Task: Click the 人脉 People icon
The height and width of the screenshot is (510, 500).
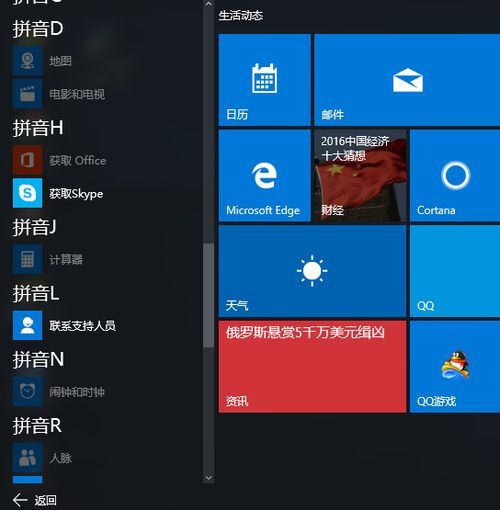Action: click(x=27, y=458)
